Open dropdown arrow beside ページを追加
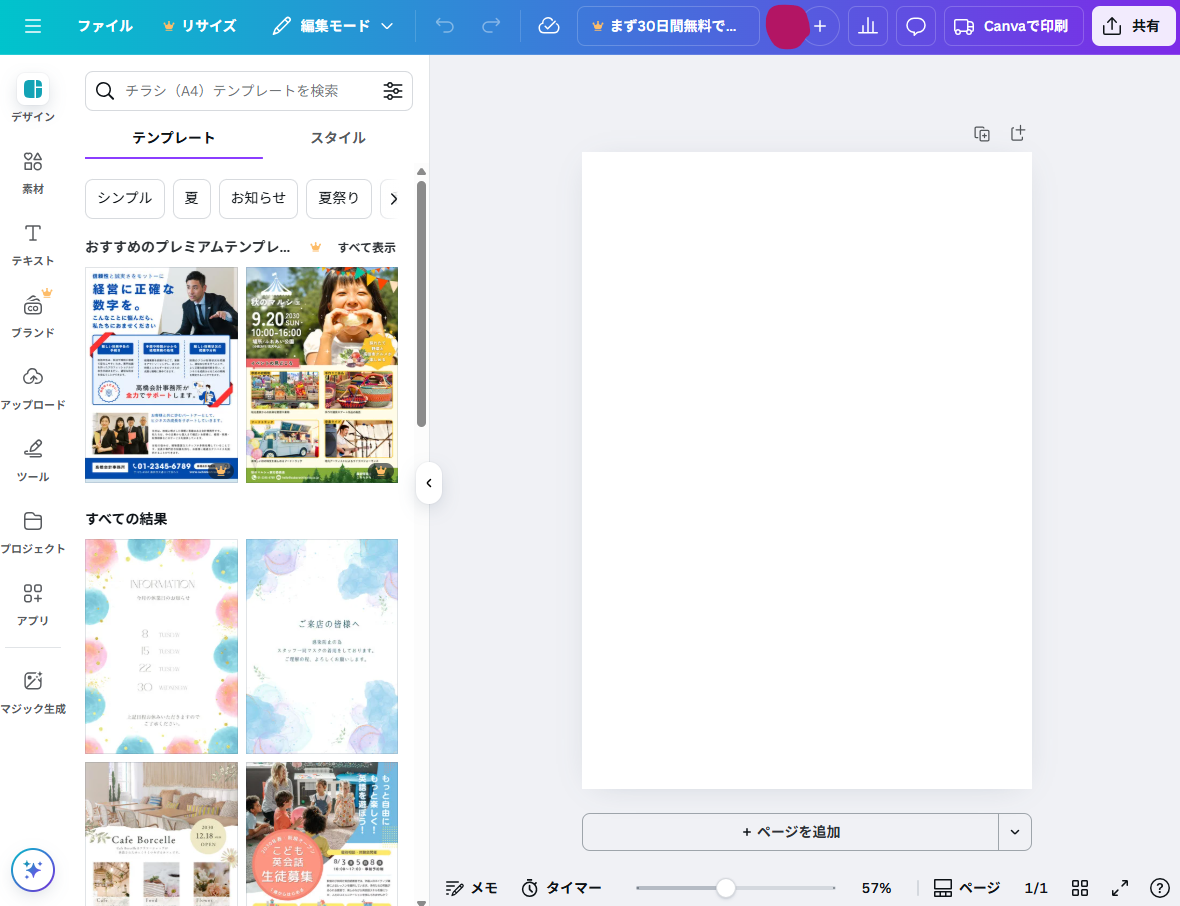This screenshot has height=906, width=1180. click(1015, 832)
